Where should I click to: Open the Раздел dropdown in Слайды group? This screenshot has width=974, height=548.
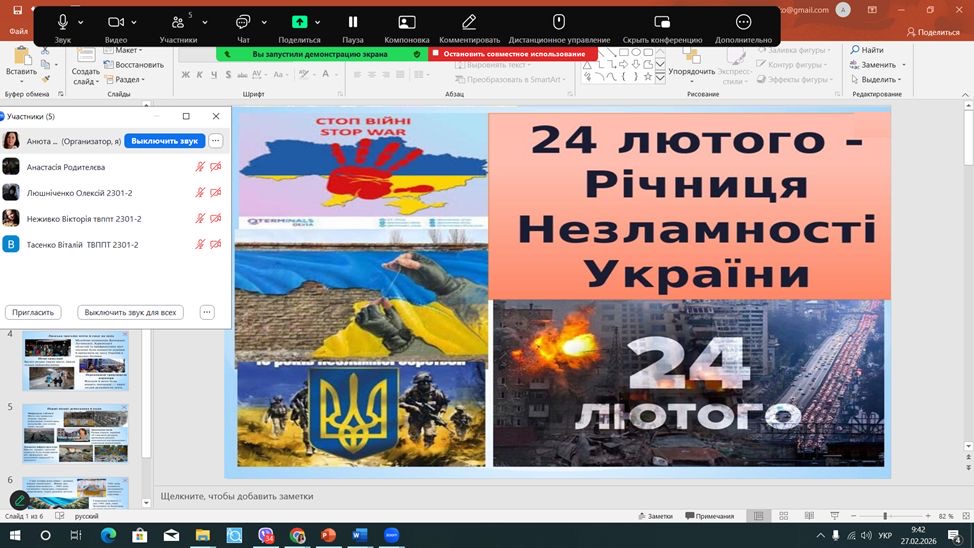(129, 80)
